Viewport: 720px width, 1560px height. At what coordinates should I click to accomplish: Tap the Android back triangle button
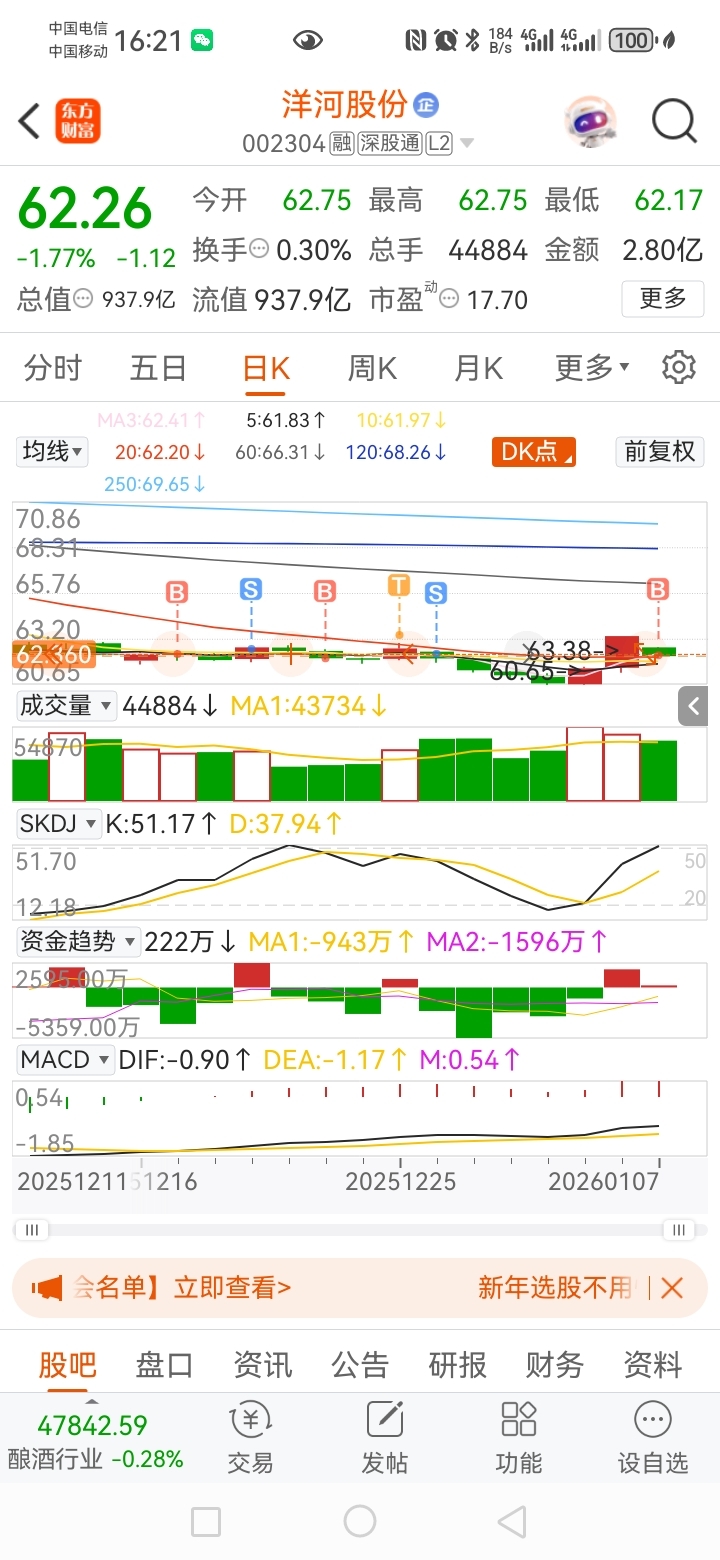click(512, 1522)
